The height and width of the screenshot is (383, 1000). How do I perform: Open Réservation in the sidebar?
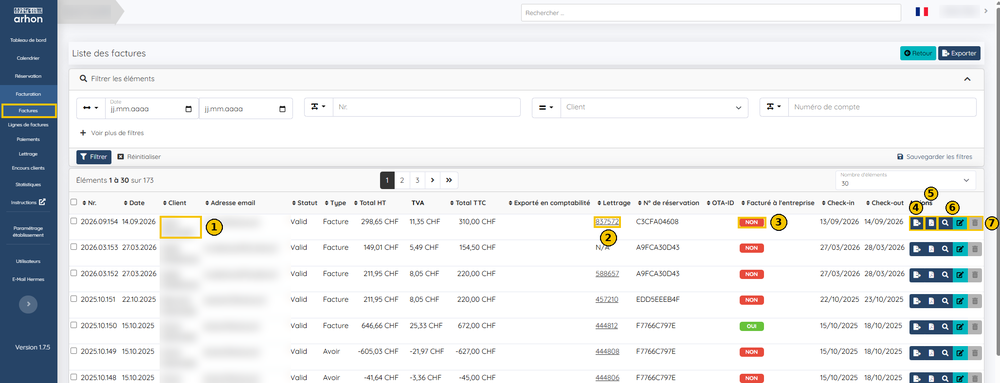coord(28,76)
